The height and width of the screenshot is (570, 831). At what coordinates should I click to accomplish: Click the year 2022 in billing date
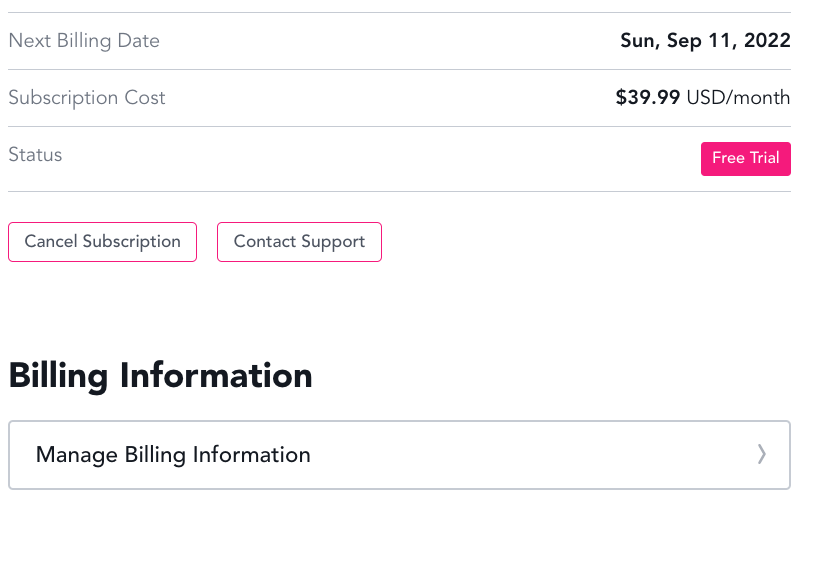(766, 41)
